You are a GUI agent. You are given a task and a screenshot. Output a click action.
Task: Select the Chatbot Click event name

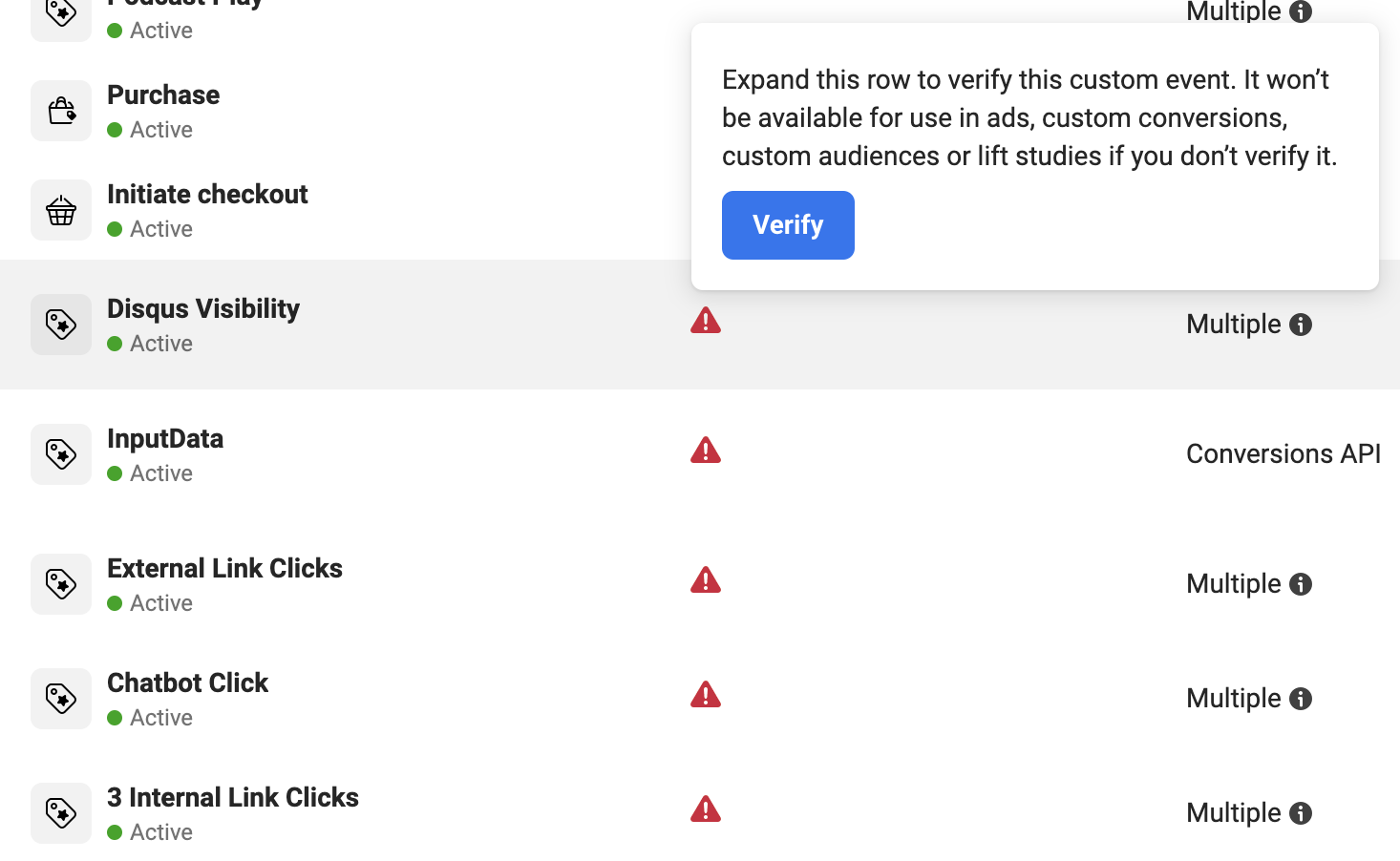point(187,682)
